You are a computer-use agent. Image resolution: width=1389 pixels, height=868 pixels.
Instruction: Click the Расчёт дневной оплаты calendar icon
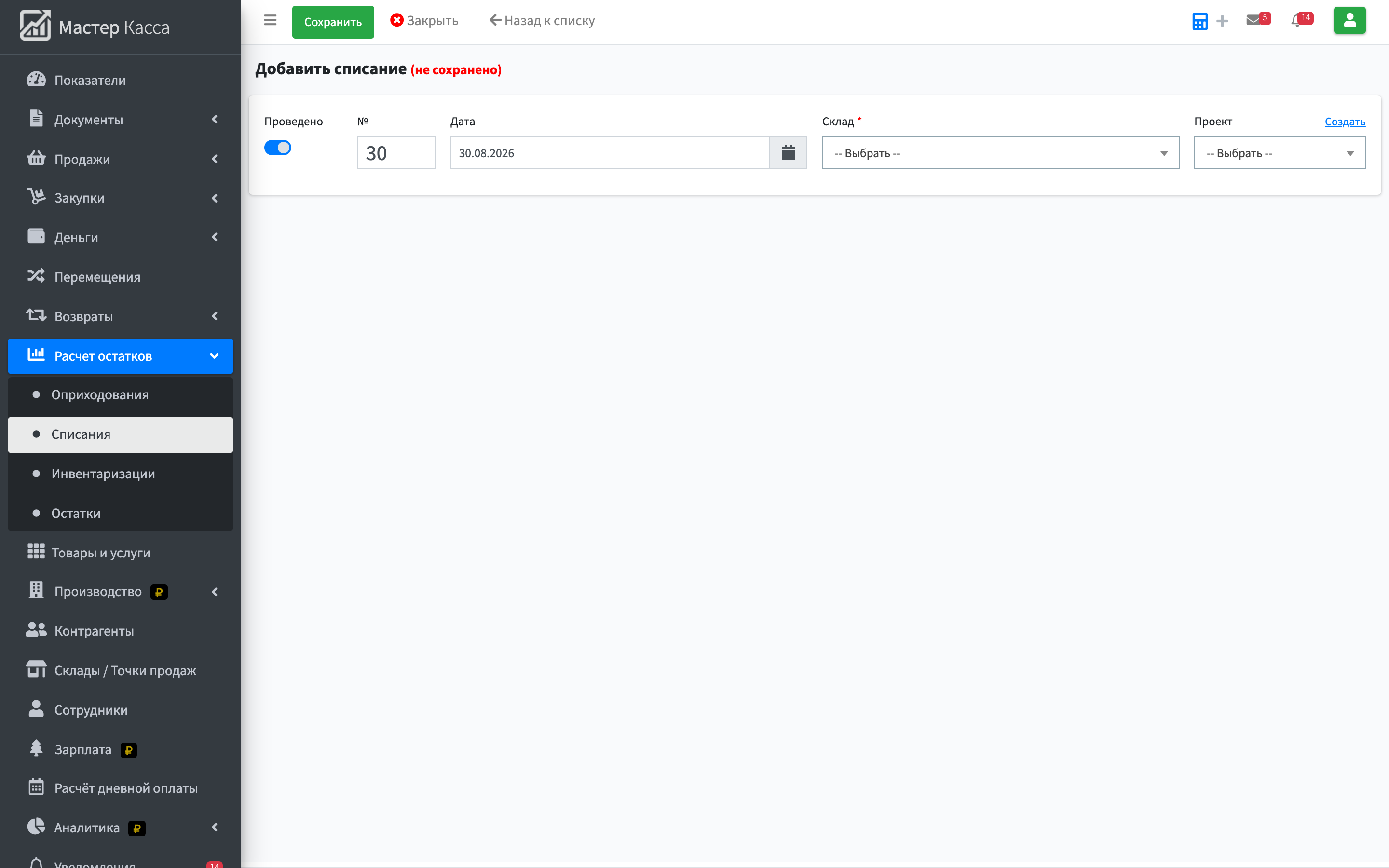[36, 787]
